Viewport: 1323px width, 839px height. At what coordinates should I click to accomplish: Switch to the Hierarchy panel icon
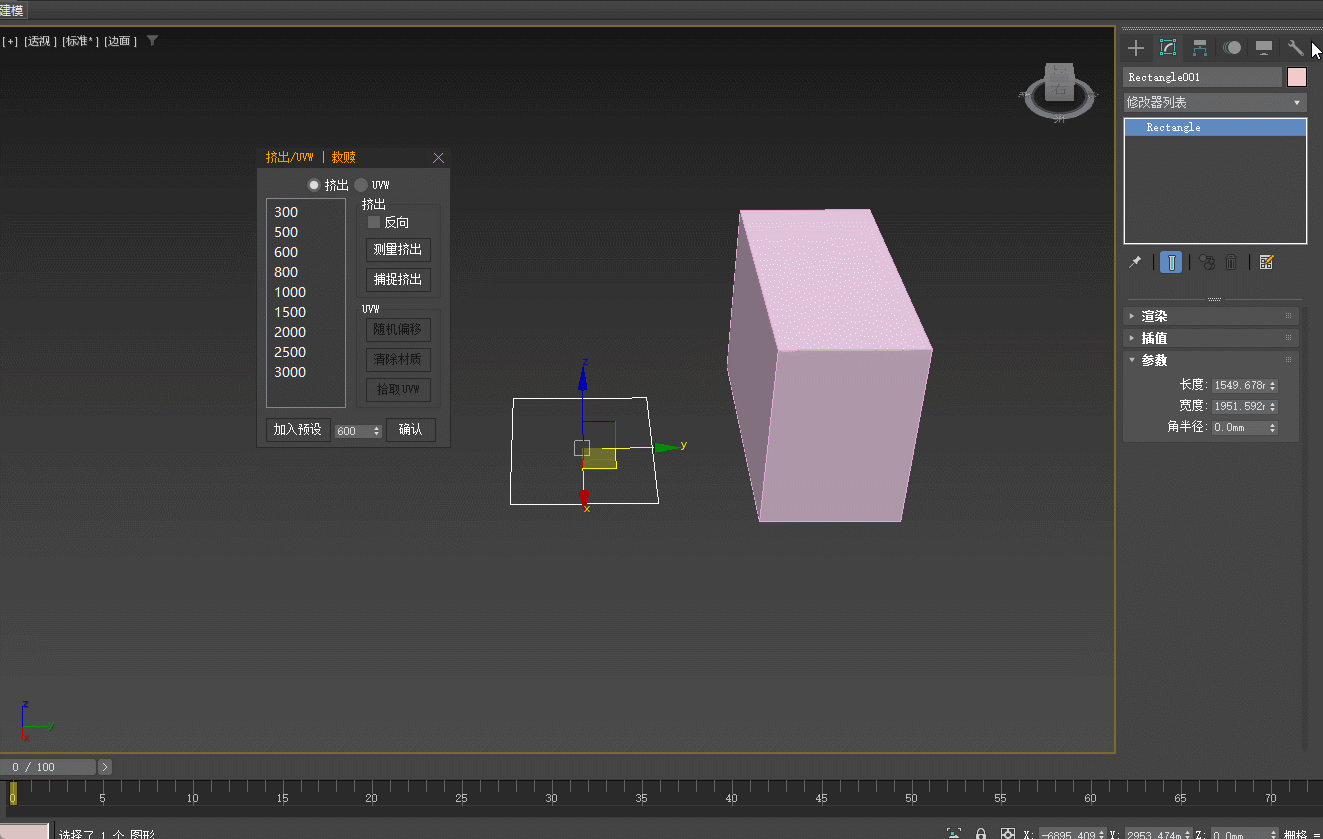coord(1200,48)
